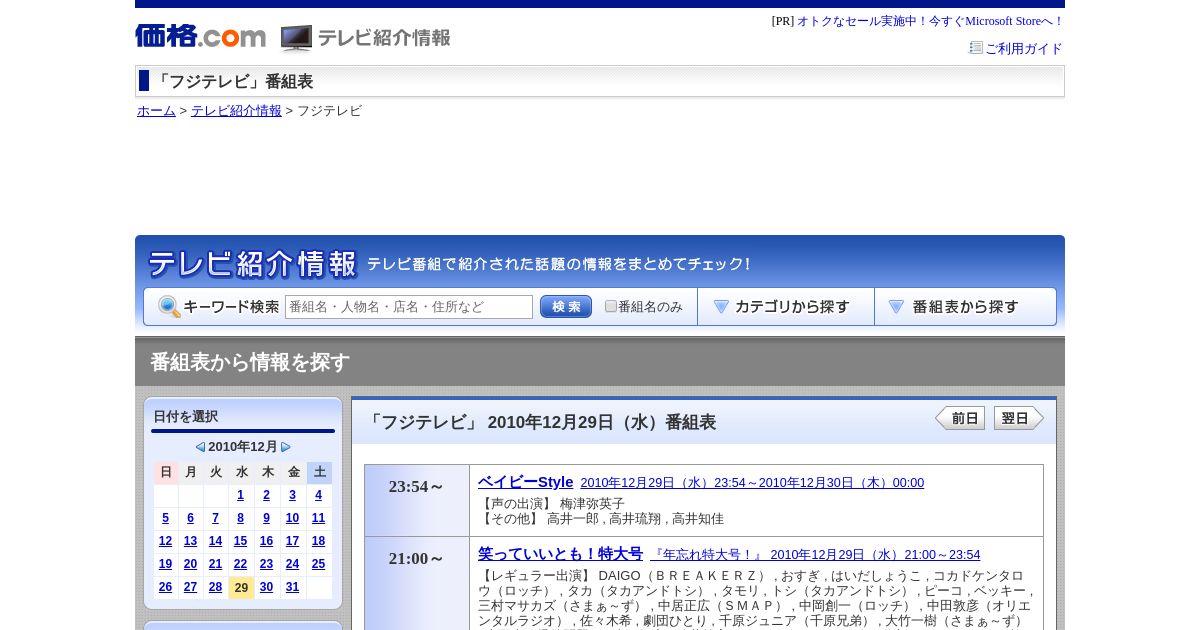
Task: Select December 28 in the calendar
Action: pos(215,587)
